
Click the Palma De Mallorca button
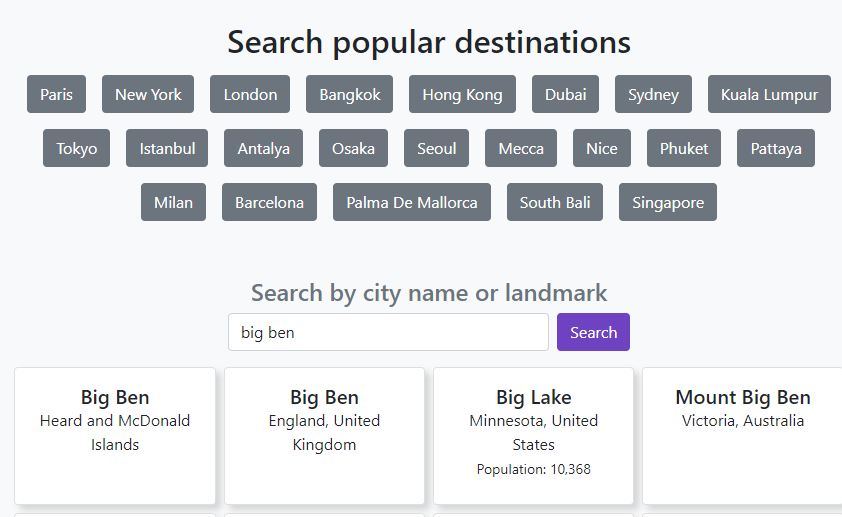(x=411, y=202)
